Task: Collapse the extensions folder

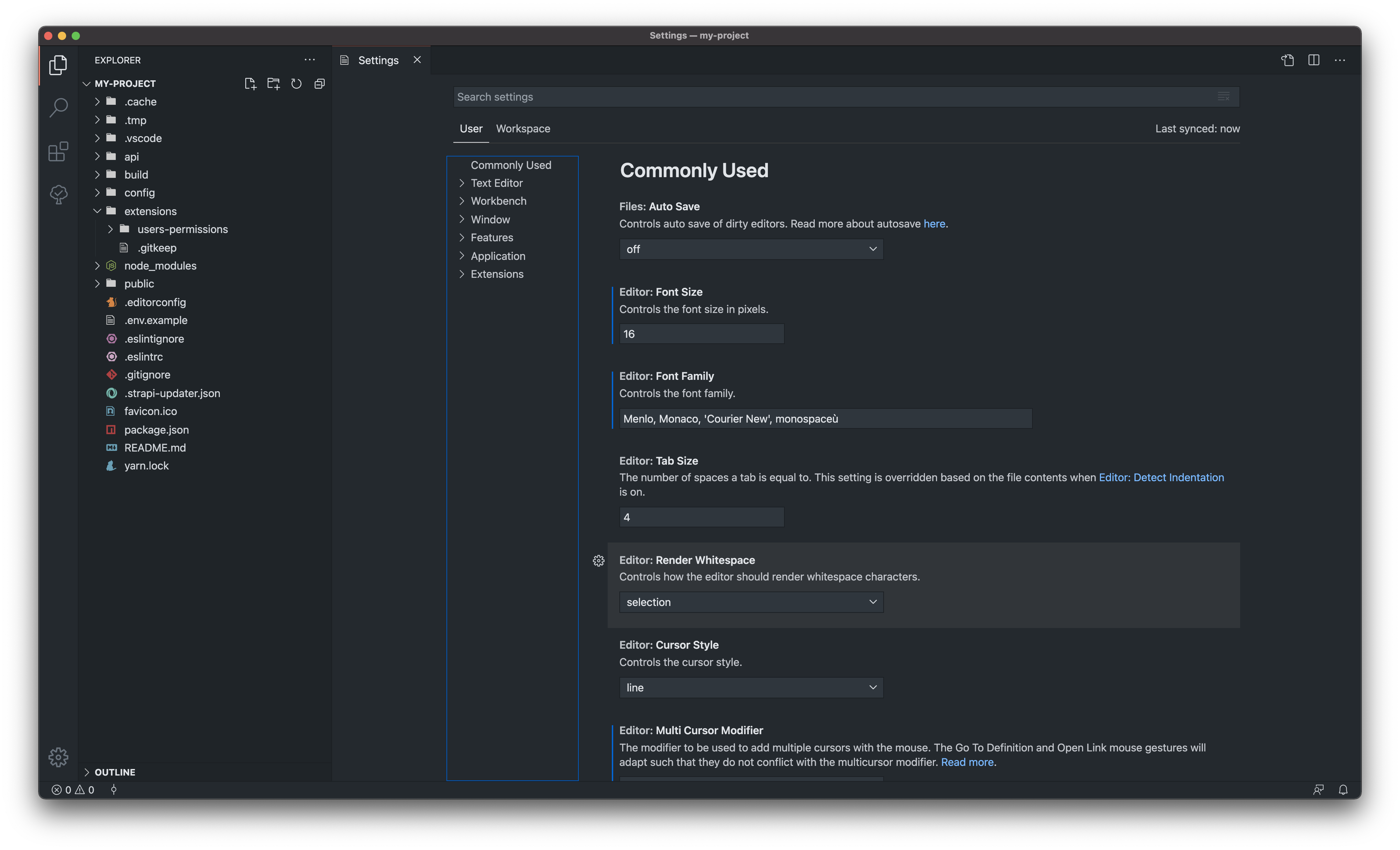Action: 97,211
